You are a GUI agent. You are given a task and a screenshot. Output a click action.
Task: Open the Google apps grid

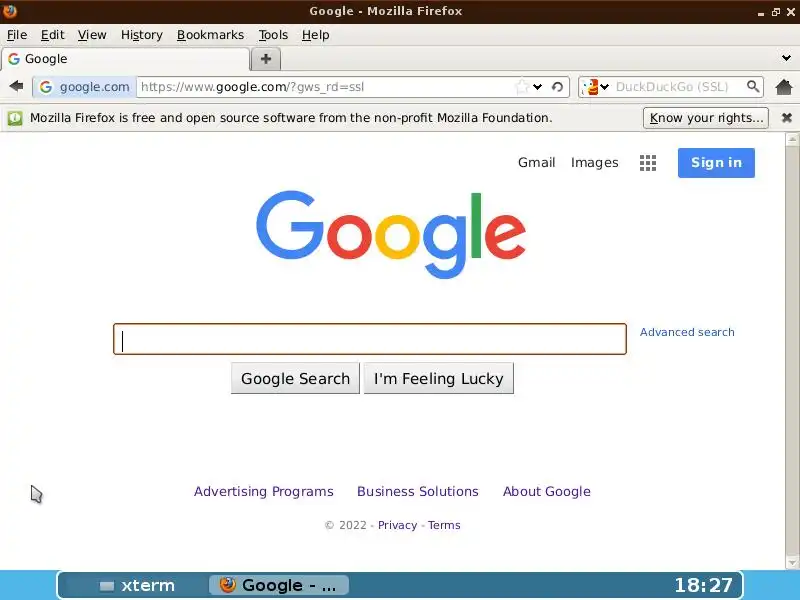(648, 163)
